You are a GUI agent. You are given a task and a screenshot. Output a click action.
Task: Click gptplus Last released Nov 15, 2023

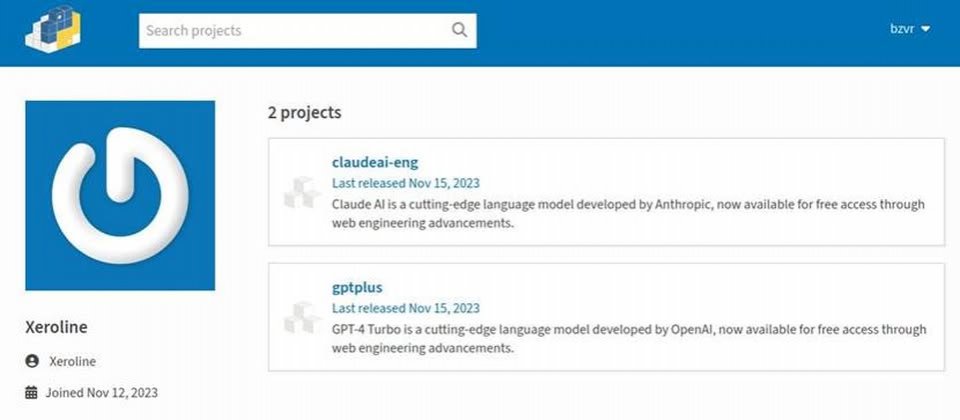[x=406, y=308]
